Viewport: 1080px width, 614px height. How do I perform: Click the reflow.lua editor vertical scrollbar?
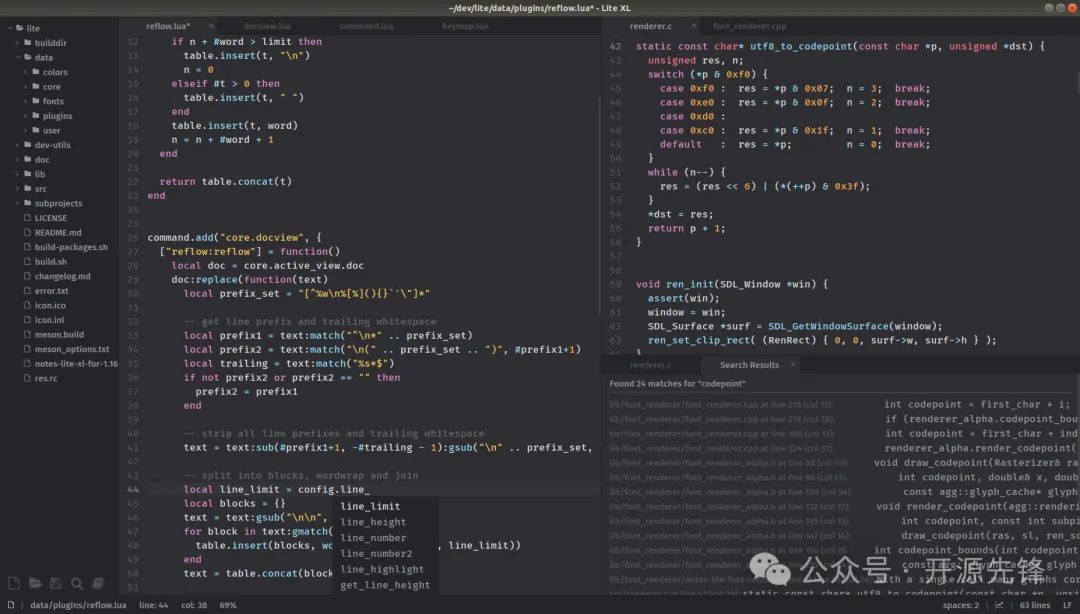[x=599, y=207]
